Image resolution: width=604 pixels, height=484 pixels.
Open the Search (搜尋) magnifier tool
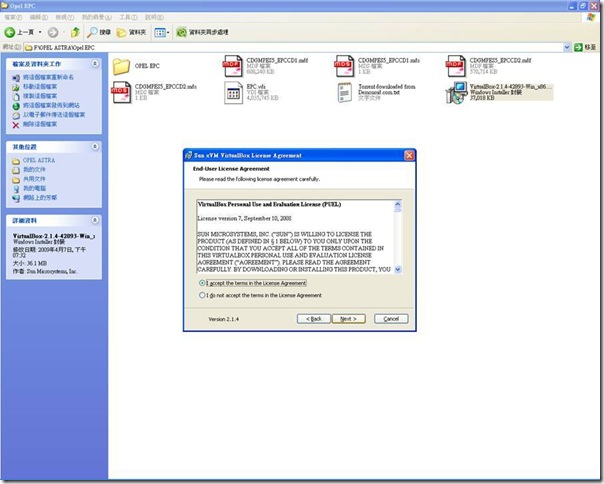click(92, 32)
